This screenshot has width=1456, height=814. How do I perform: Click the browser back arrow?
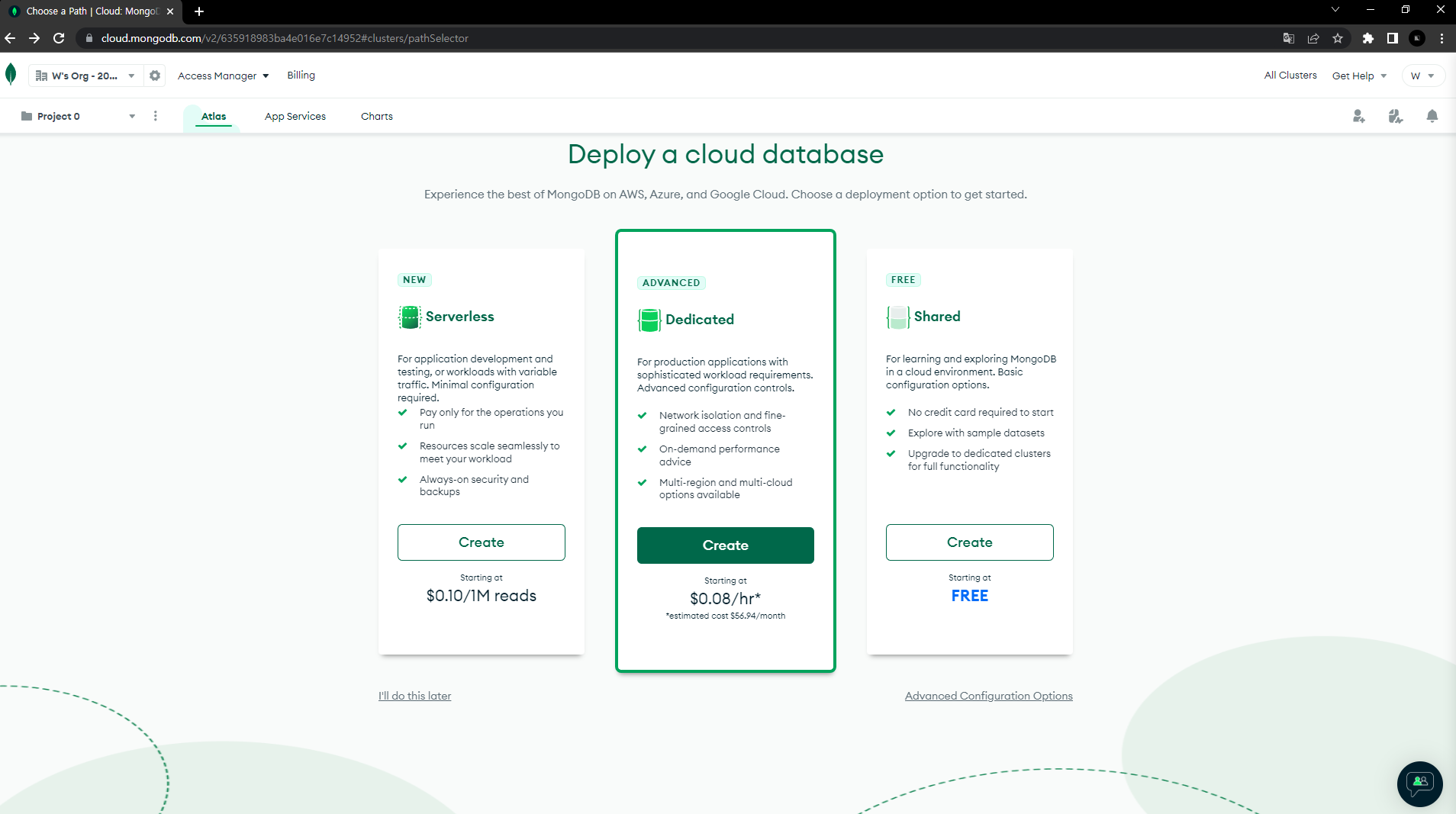click(10, 38)
